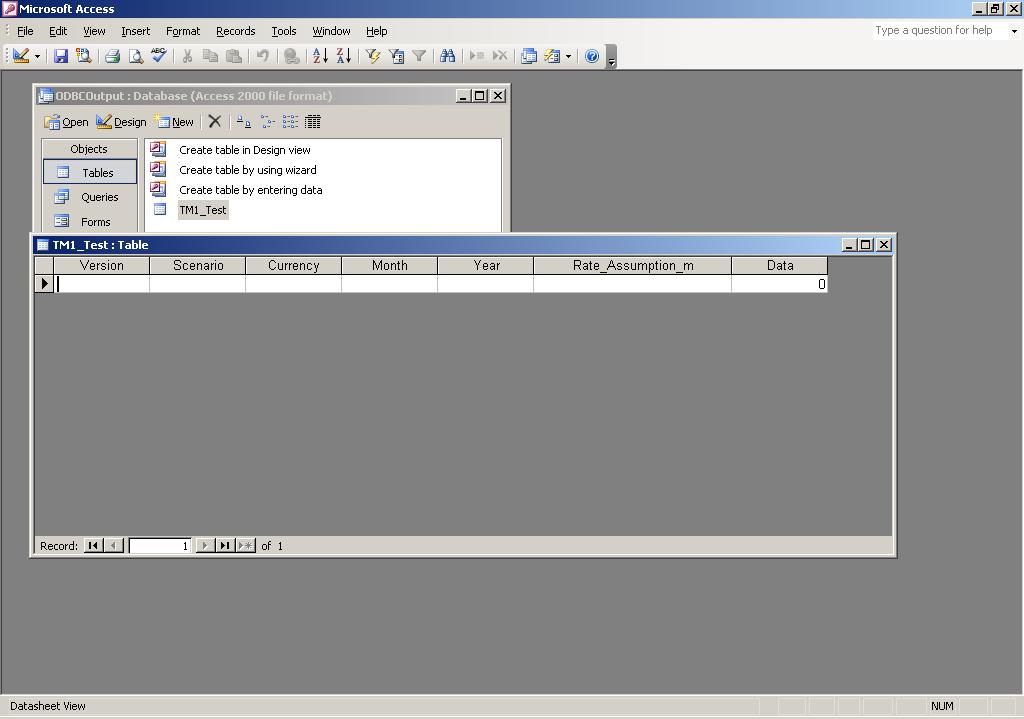1024x719 pixels.
Task: Click New in the database window toolbar
Action: [x=174, y=121]
